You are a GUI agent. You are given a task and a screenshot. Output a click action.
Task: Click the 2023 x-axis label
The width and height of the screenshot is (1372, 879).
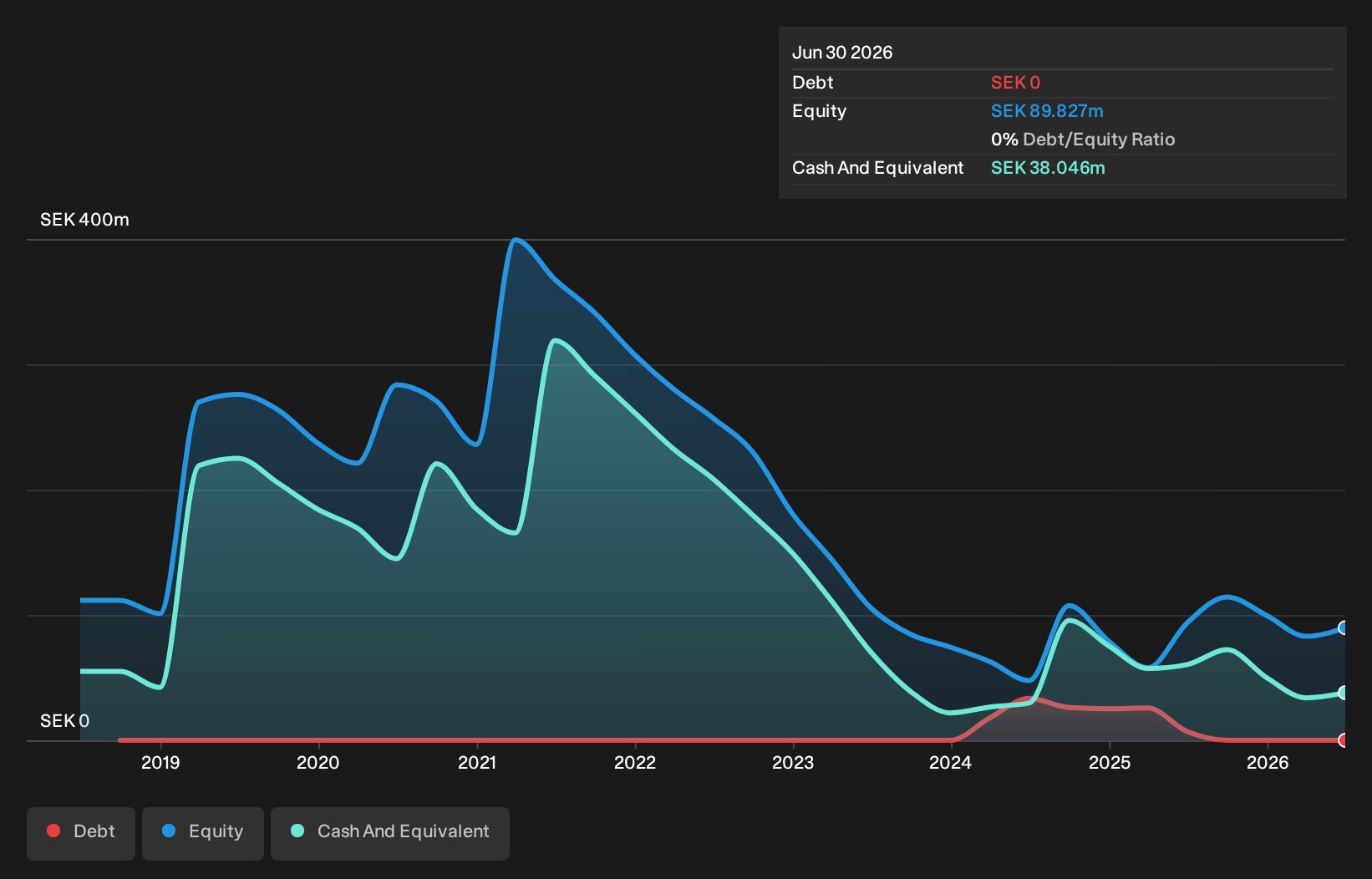(793, 762)
